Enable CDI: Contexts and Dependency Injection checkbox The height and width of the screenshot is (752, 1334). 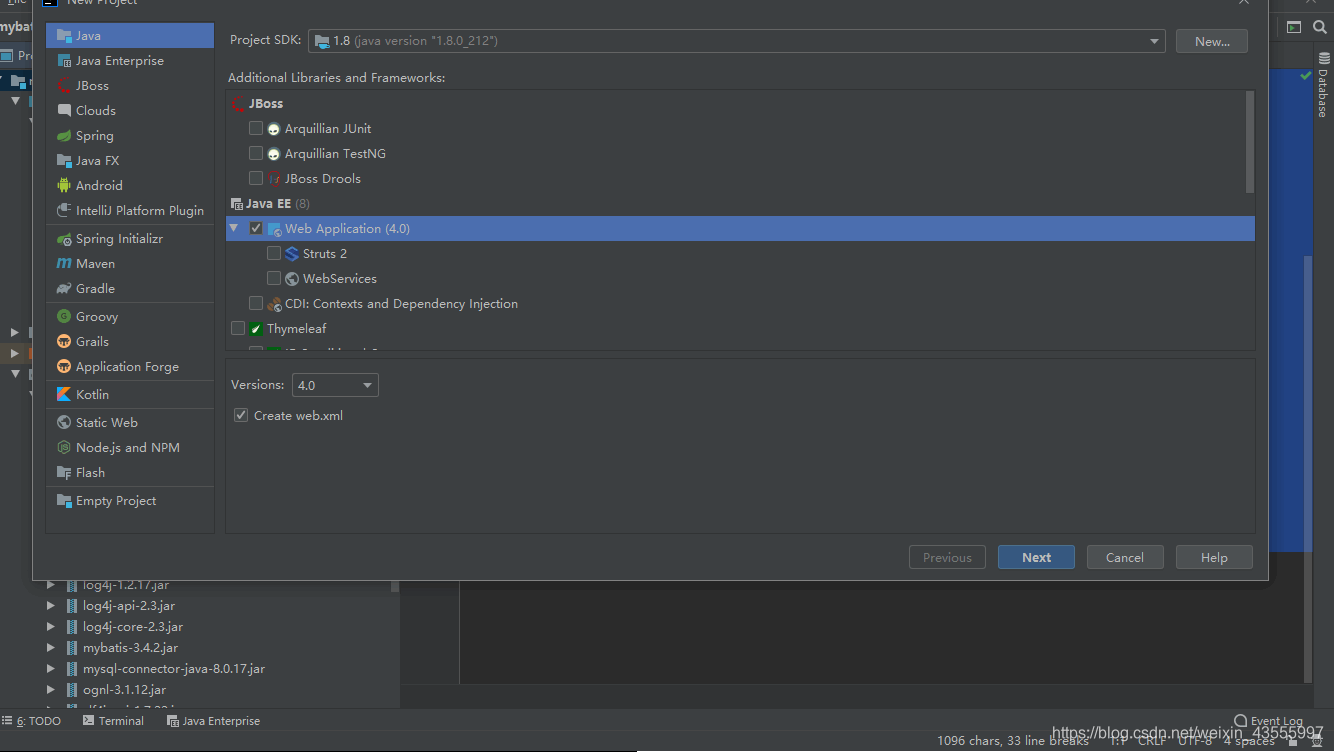(256, 303)
